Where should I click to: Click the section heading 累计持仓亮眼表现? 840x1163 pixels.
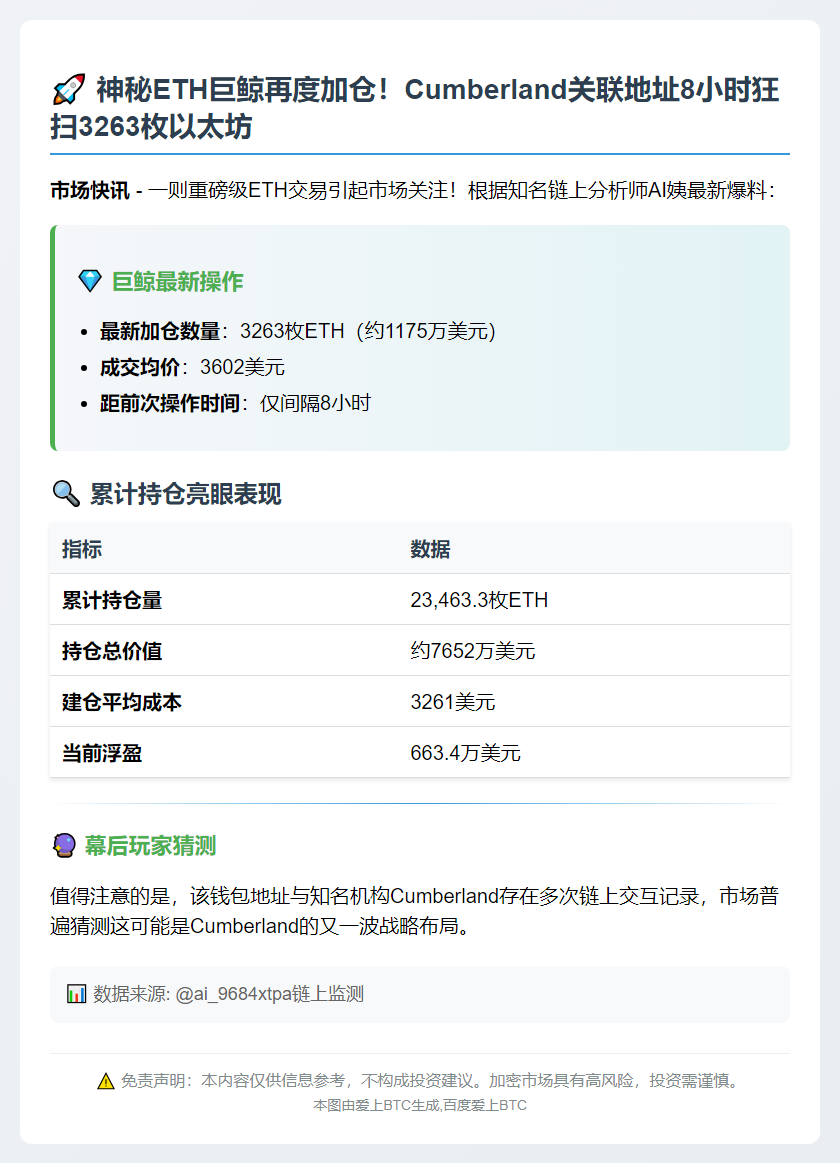[x=185, y=494]
